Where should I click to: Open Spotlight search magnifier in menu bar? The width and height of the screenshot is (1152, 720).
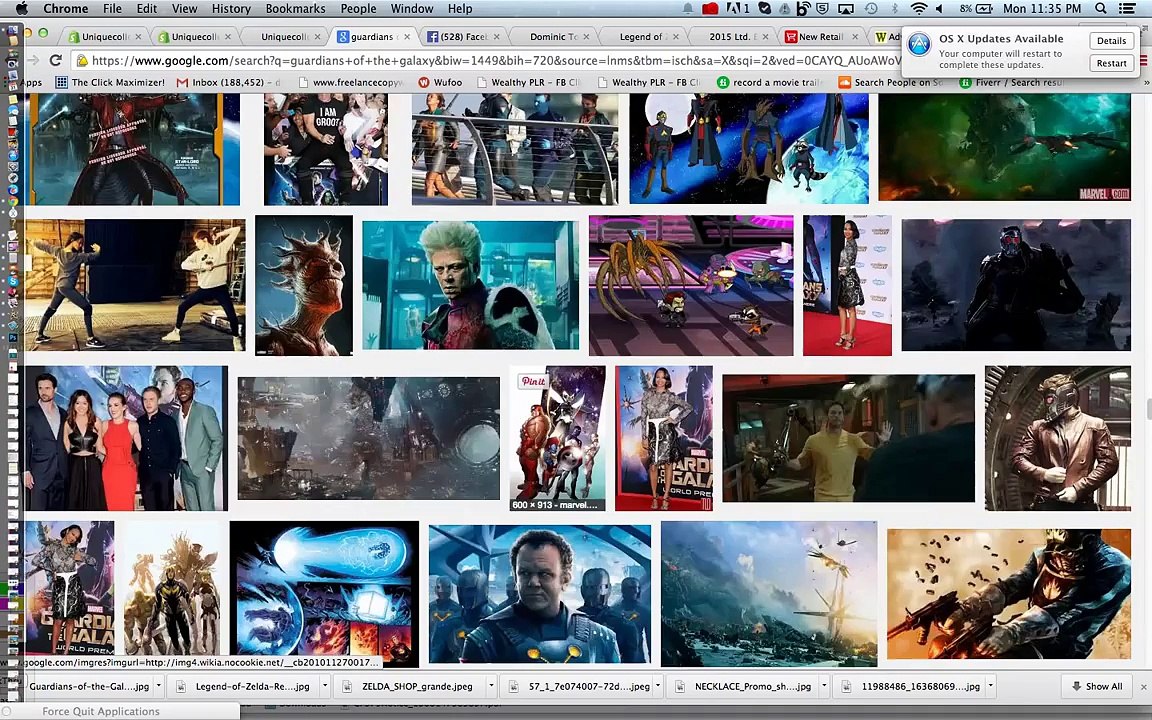[1101, 9]
